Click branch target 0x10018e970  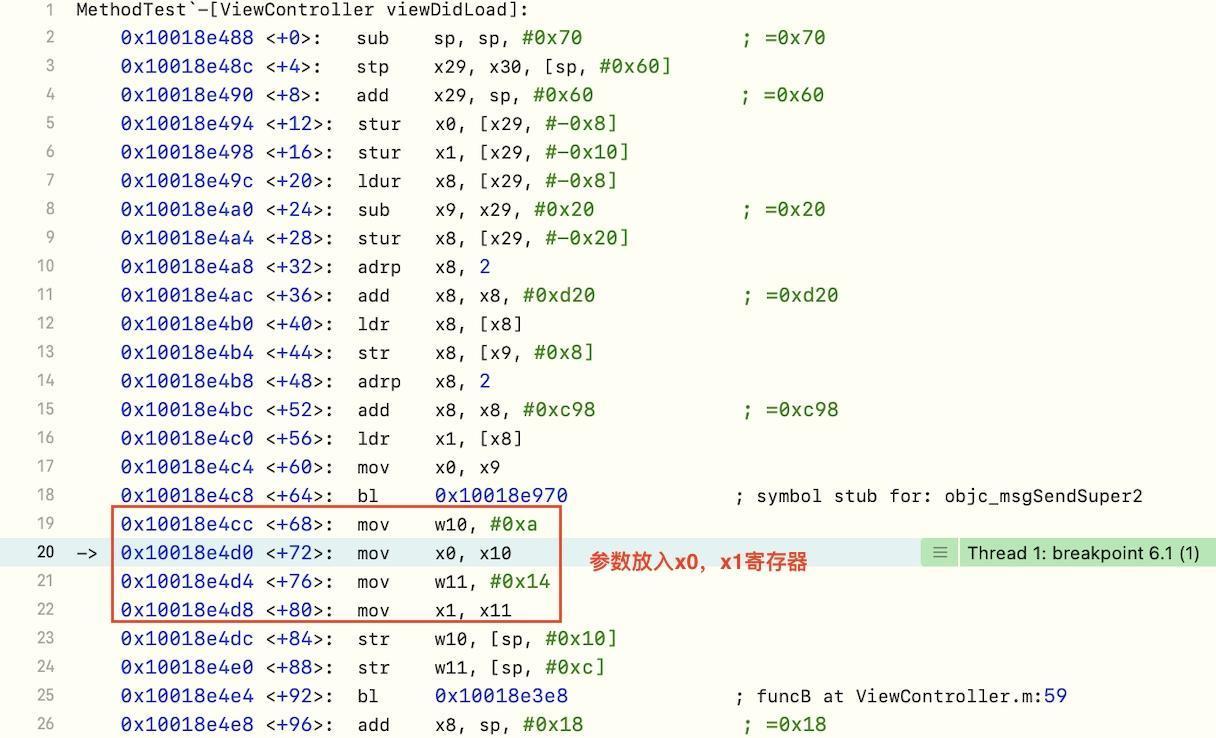[501, 496]
